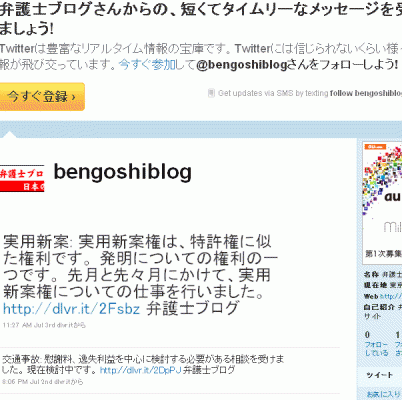Open the http://dlvr.it/2DpPJ link

[x=140, y=370]
